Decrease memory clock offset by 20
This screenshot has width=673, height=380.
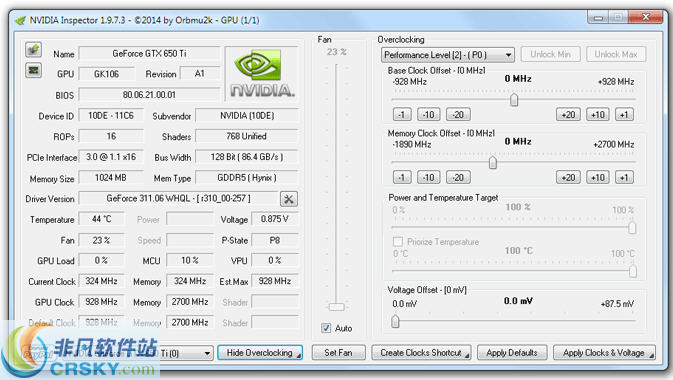[x=458, y=177]
